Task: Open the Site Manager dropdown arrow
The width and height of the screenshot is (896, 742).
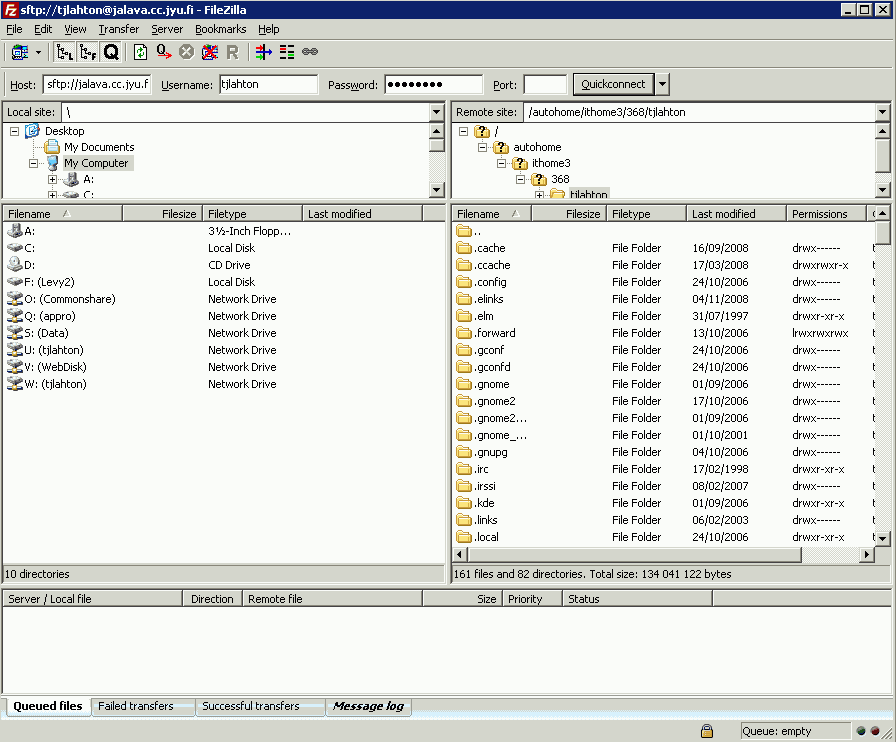Action: click(x=38, y=53)
